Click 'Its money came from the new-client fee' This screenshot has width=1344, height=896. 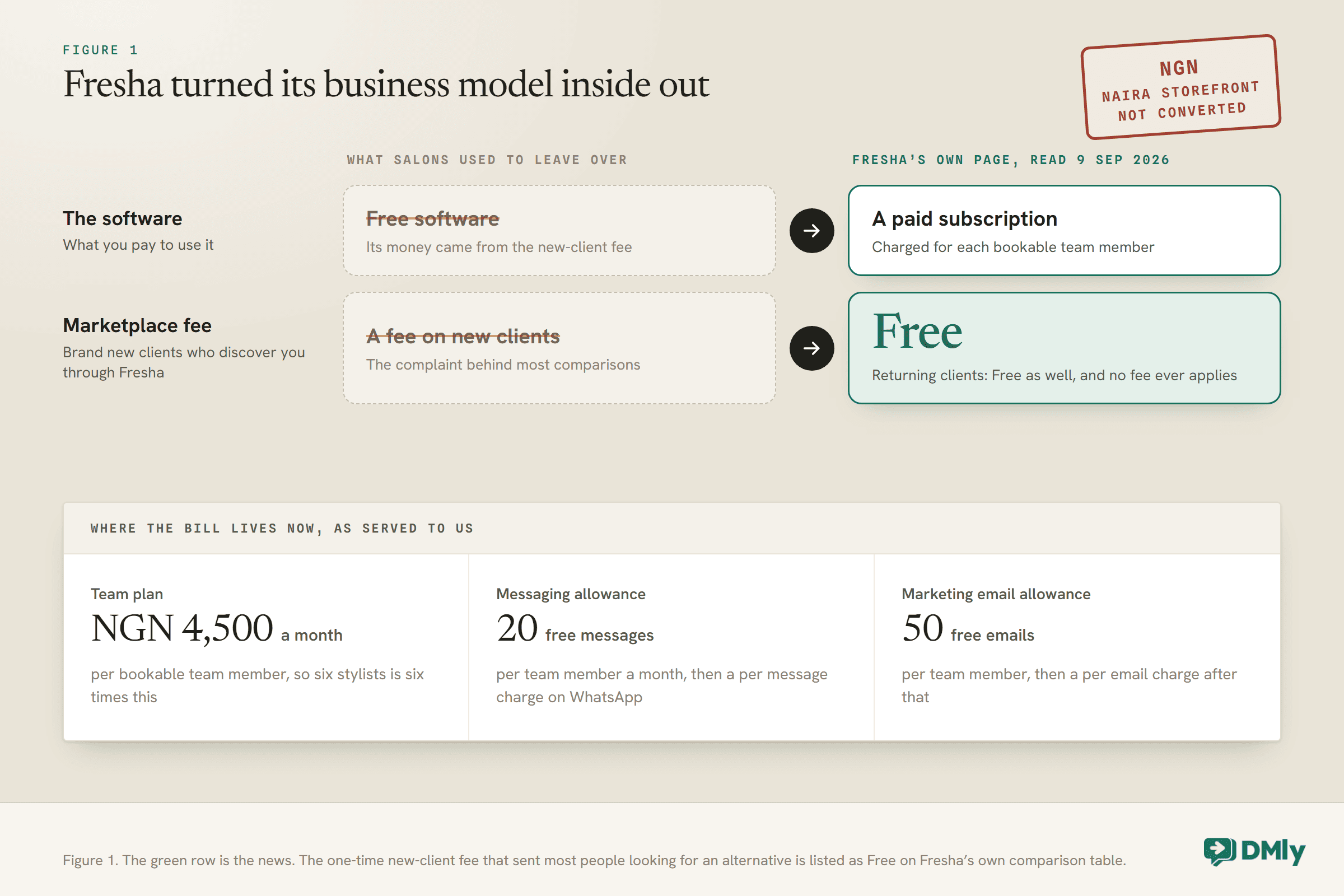point(499,247)
